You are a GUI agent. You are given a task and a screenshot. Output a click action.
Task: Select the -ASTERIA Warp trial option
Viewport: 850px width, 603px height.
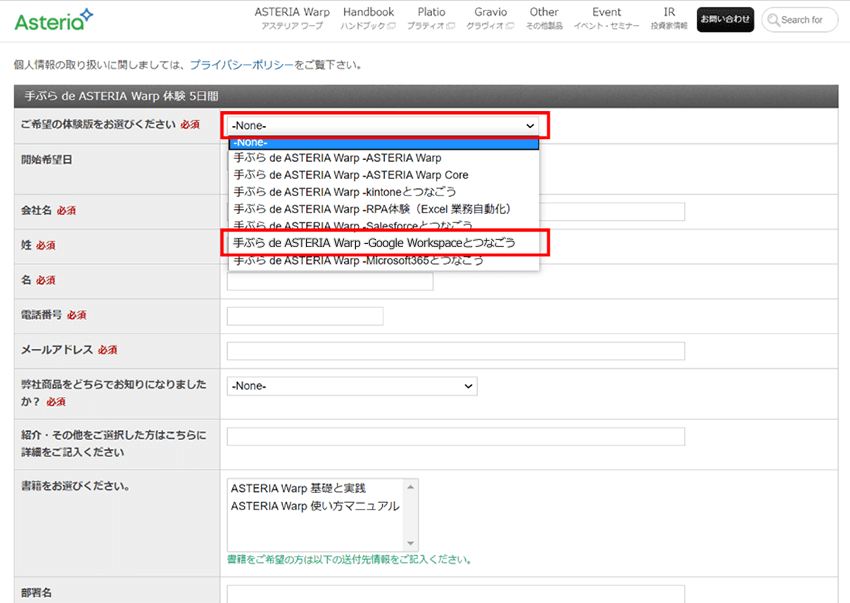click(384, 158)
